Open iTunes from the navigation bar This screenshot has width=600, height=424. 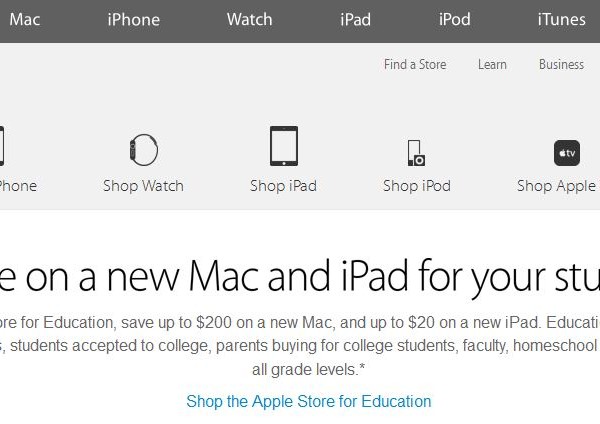561,20
